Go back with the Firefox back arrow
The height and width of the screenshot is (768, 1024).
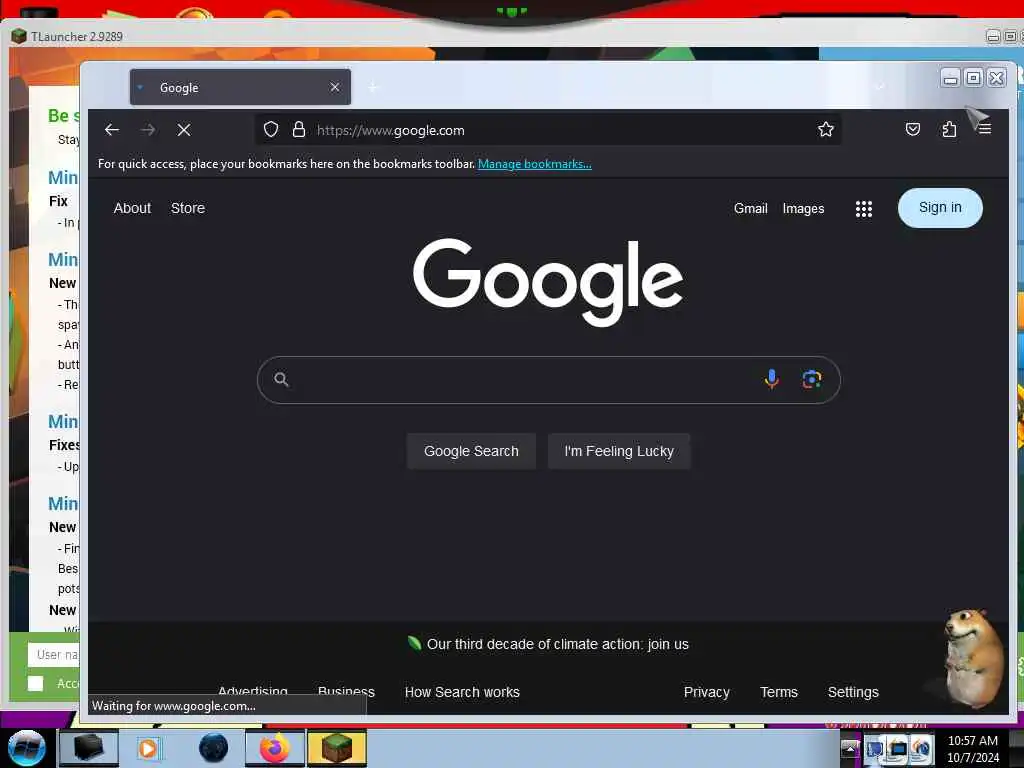112,130
